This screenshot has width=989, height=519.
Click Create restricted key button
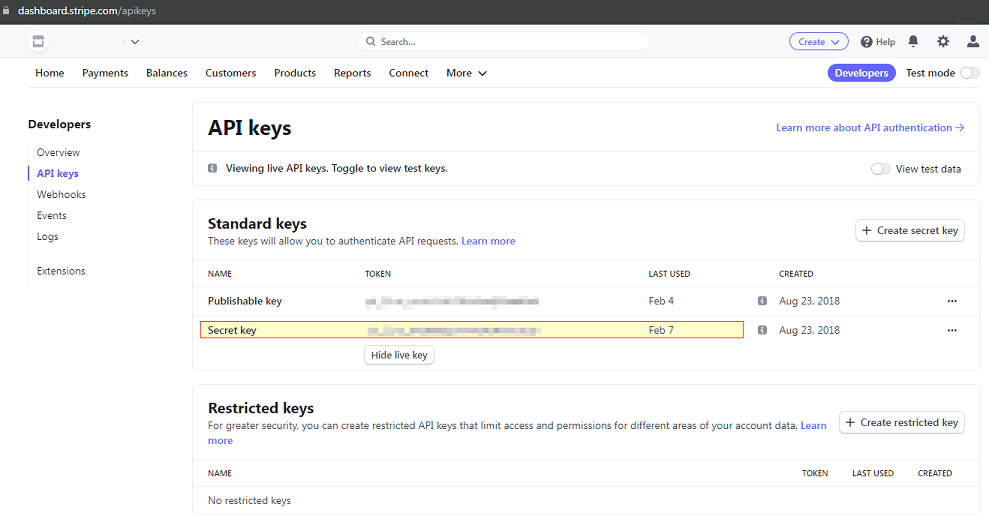pyautogui.click(x=901, y=422)
